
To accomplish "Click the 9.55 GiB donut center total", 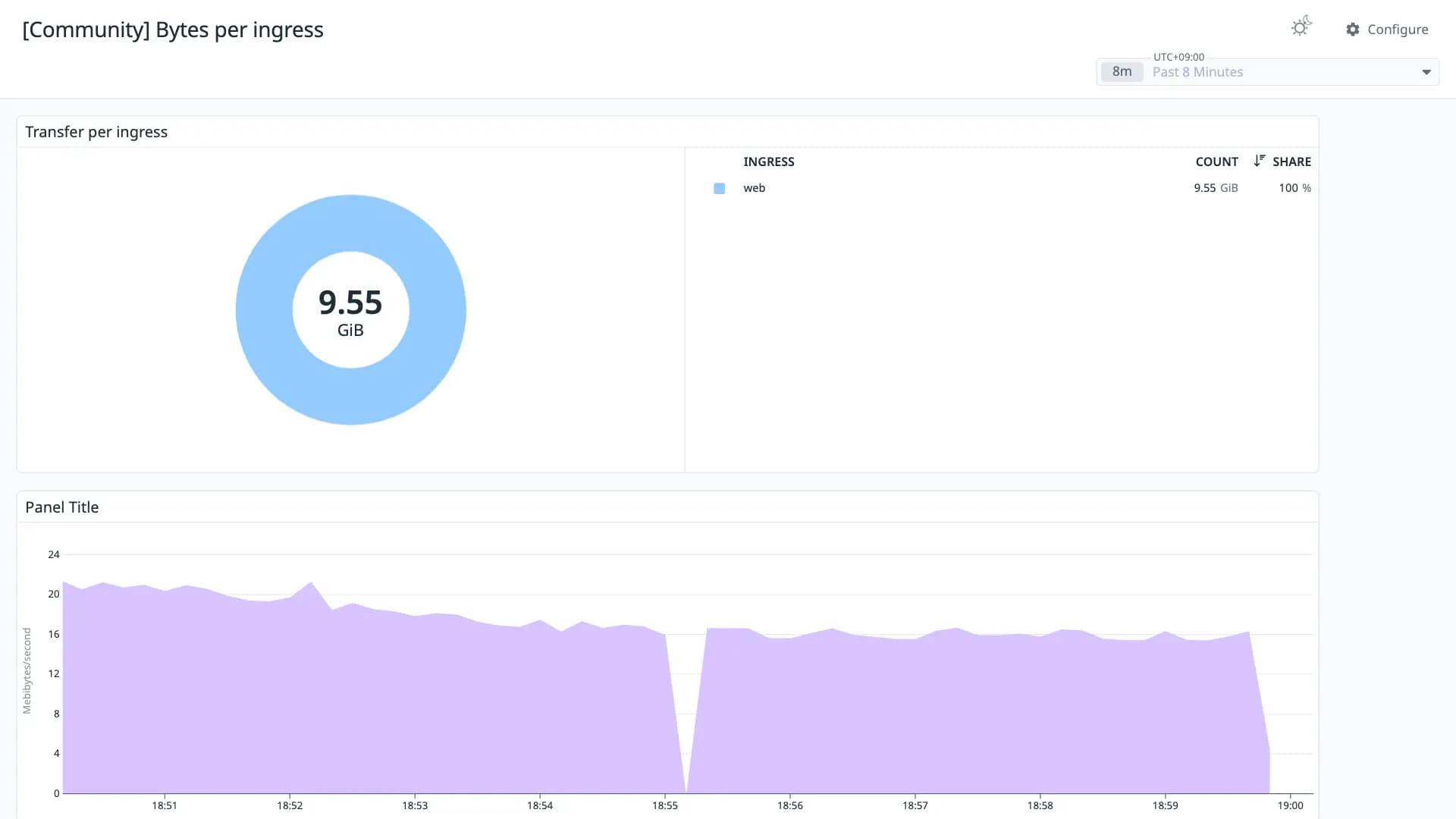I will (350, 312).
